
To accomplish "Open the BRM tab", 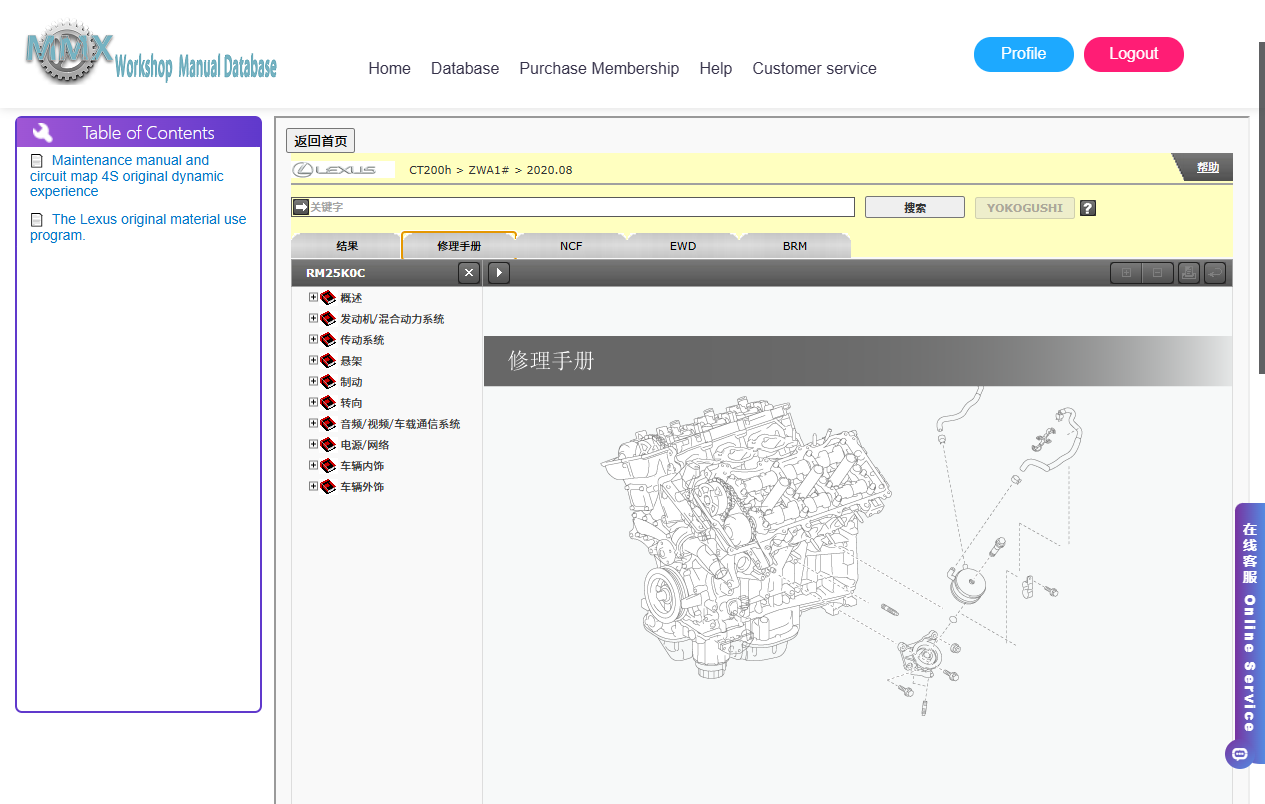I will click(x=795, y=246).
